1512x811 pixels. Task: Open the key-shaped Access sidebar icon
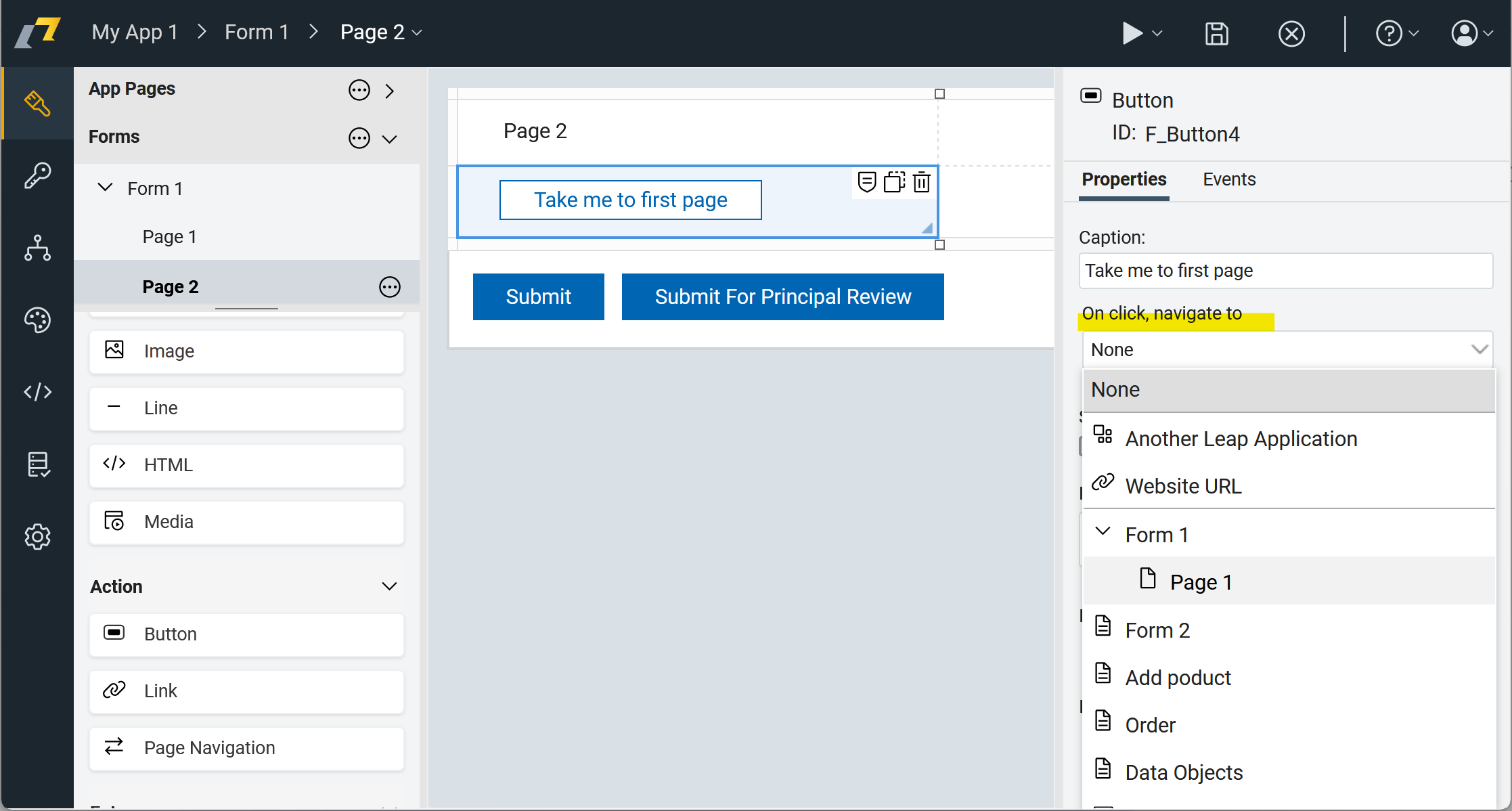[37, 175]
